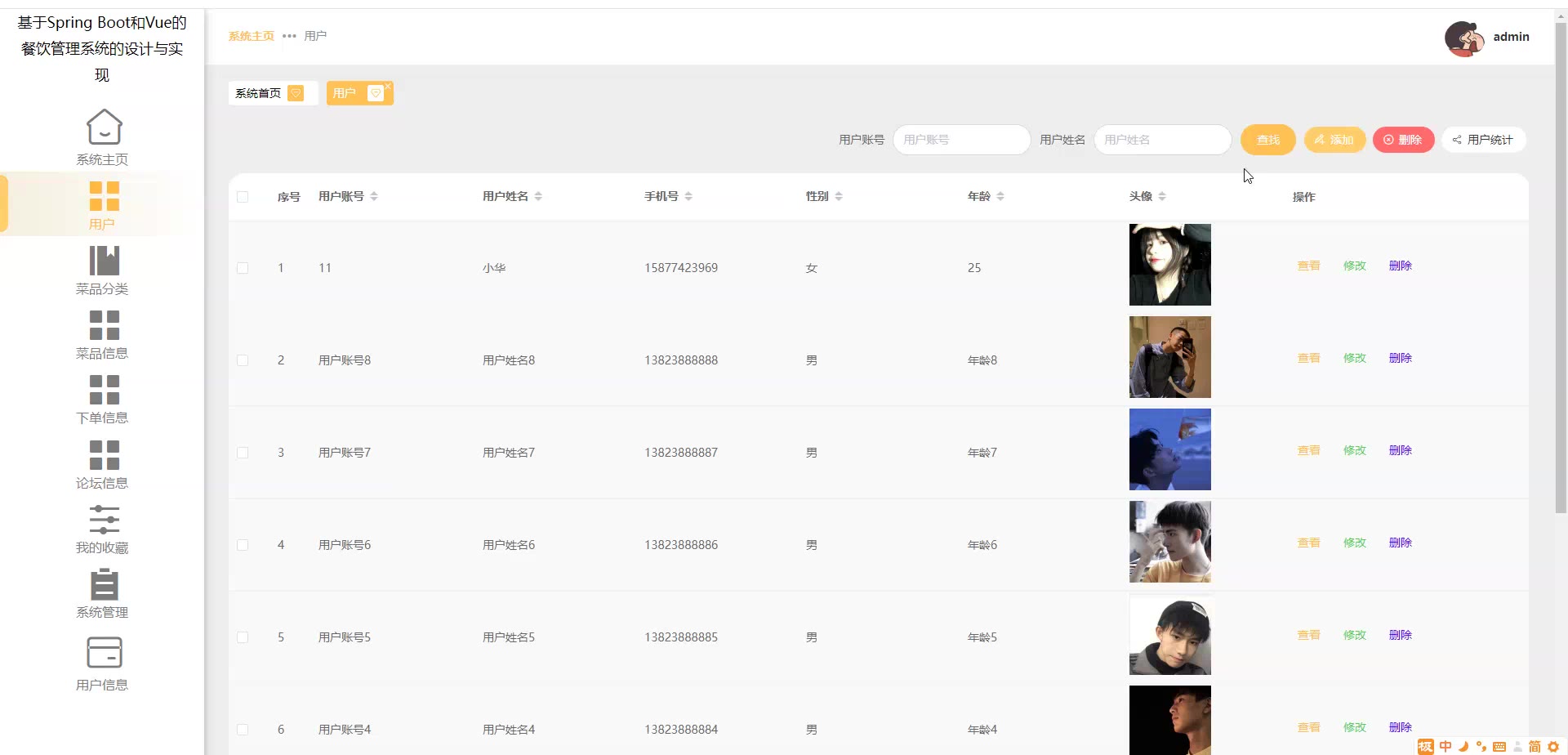Click 修改 for user 用户账号5
This screenshot has width=1568, height=755.
(1354, 635)
